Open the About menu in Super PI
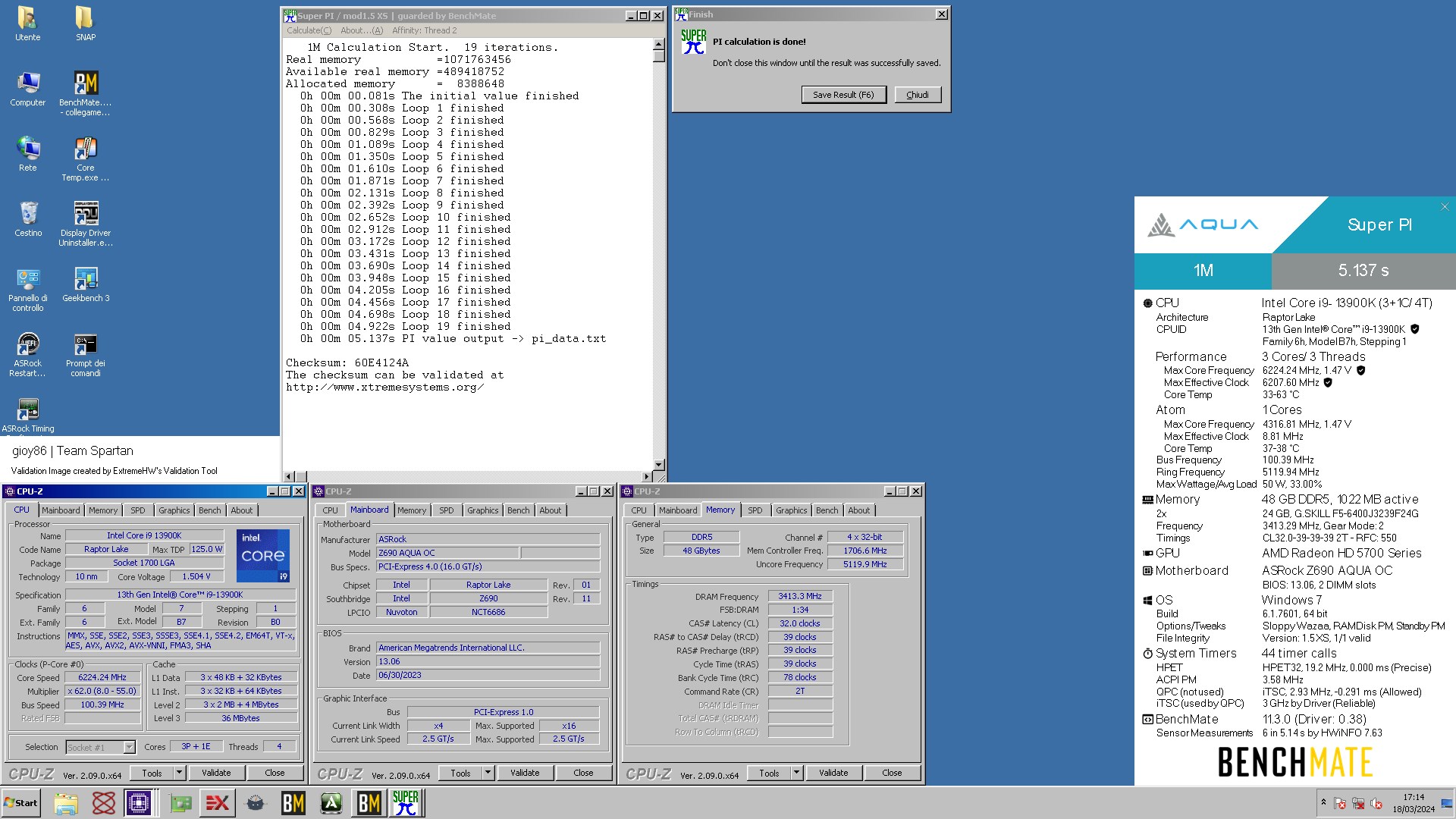This screenshot has width=1456, height=819. tap(362, 30)
